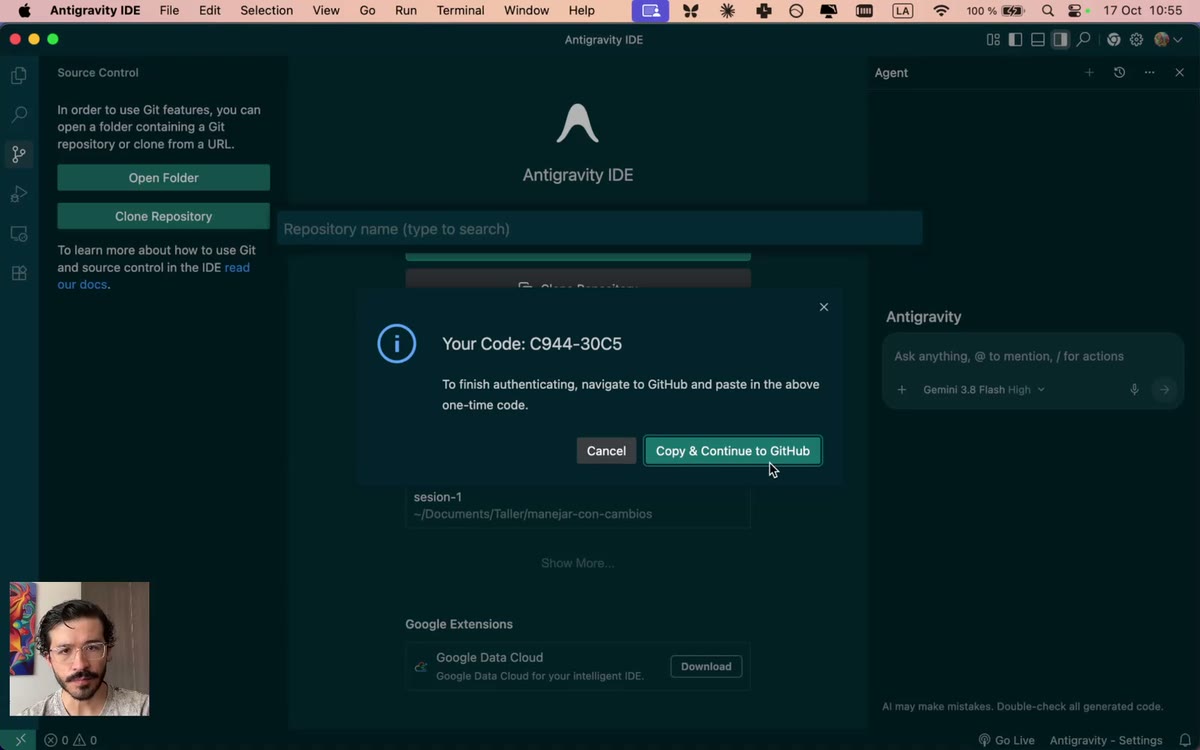
Task: Click Antigravity - Settings in status bar
Action: click(x=1106, y=740)
